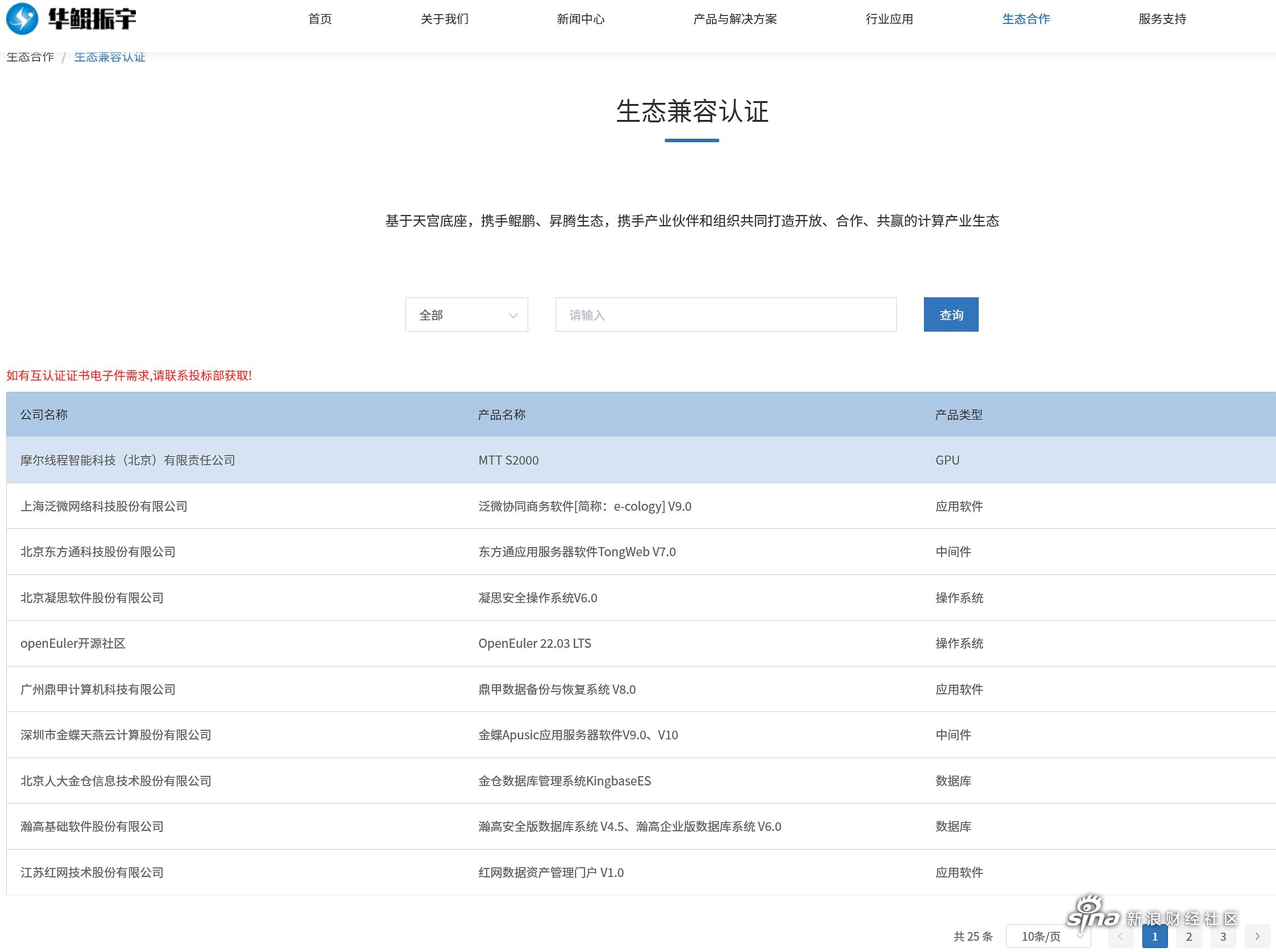The height and width of the screenshot is (952, 1276).
Task: Select 广州鼎甲计算机科技有限公司 cell
Action: click(x=98, y=689)
